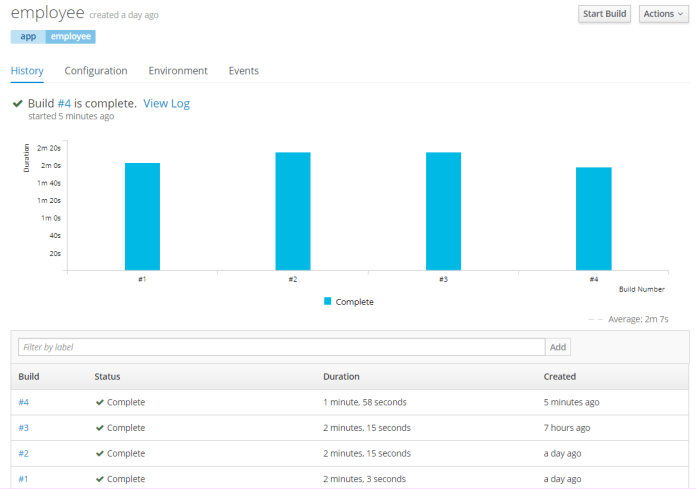Click inside the Filter by label field
Viewport: 696px width, 489px height.
(x=281, y=347)
